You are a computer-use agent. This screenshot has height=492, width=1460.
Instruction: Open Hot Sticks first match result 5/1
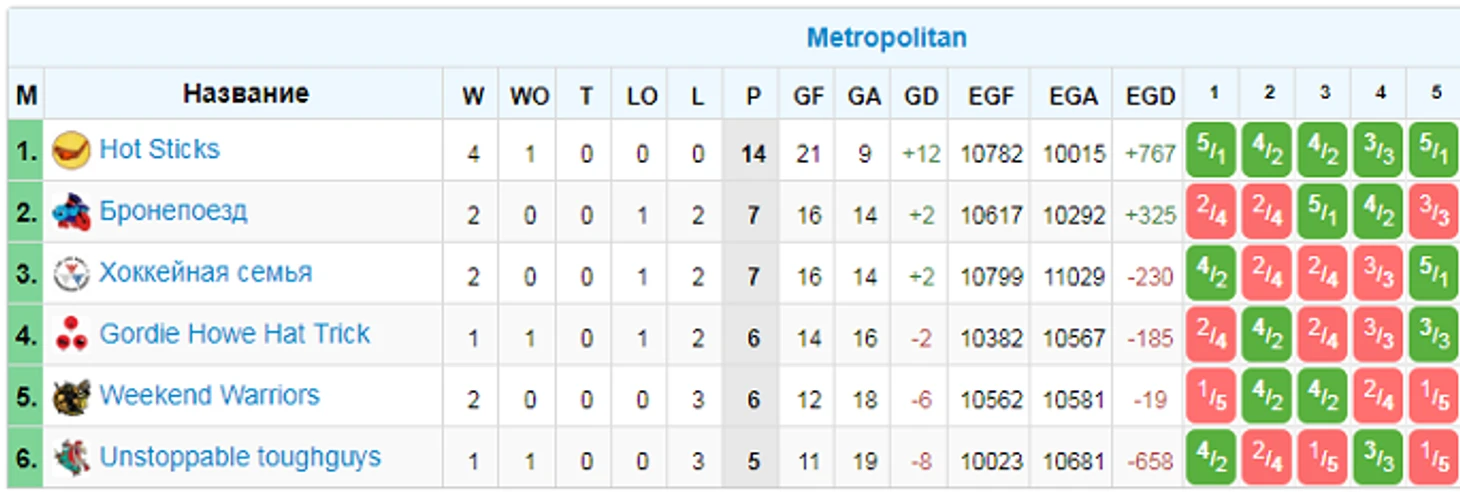point(1211,151)
